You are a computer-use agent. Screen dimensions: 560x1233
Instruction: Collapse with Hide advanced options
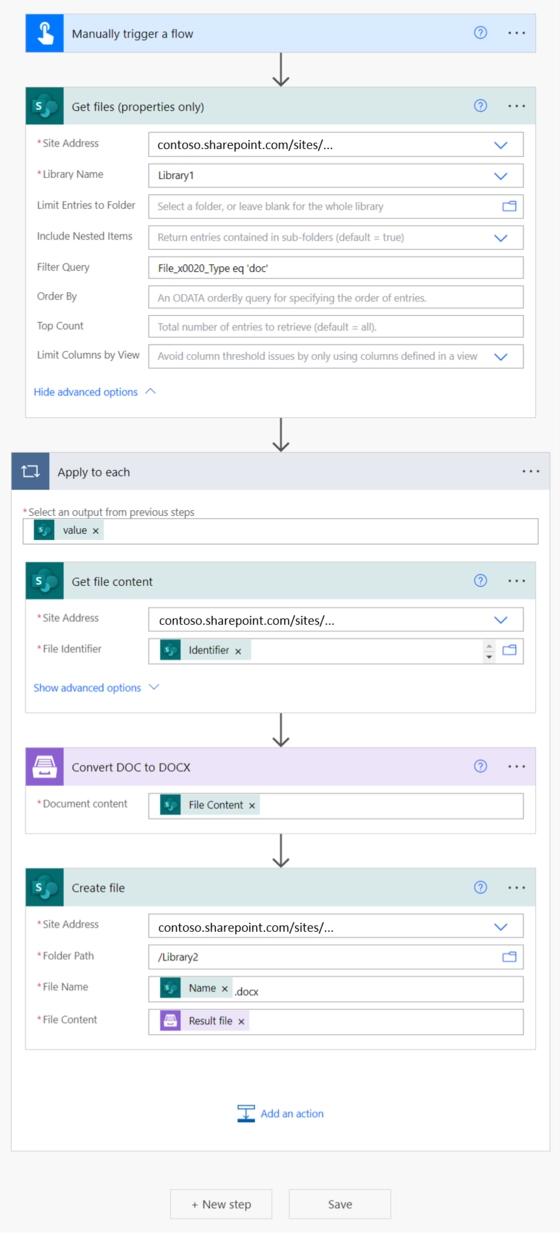click(95, 392)
